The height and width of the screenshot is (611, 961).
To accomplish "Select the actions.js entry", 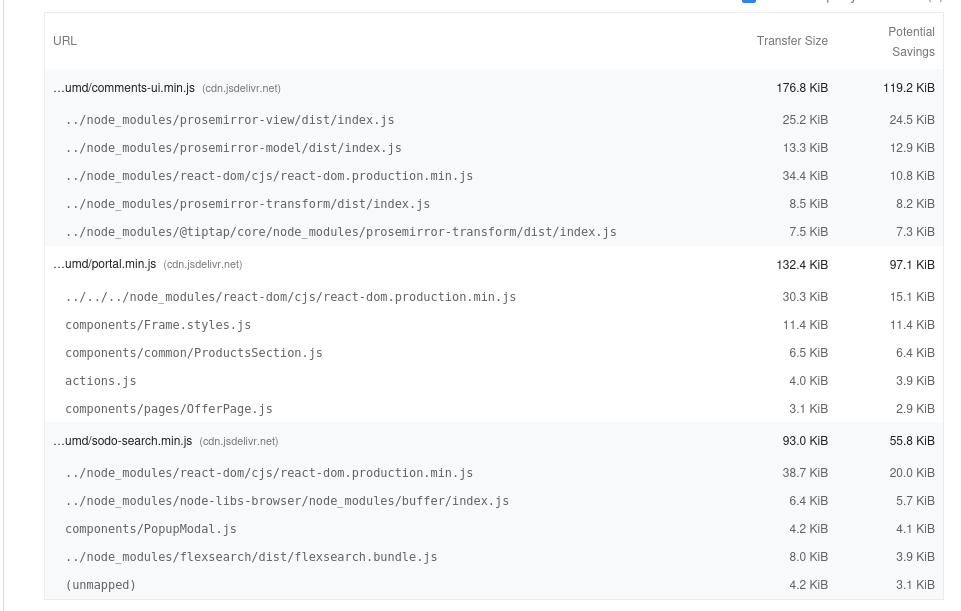I will [x=101, y=381].
